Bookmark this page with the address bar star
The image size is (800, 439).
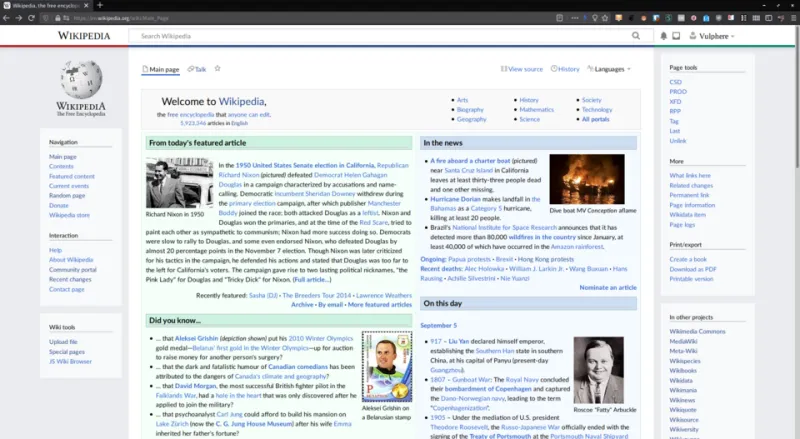click(x=605, y=18)
